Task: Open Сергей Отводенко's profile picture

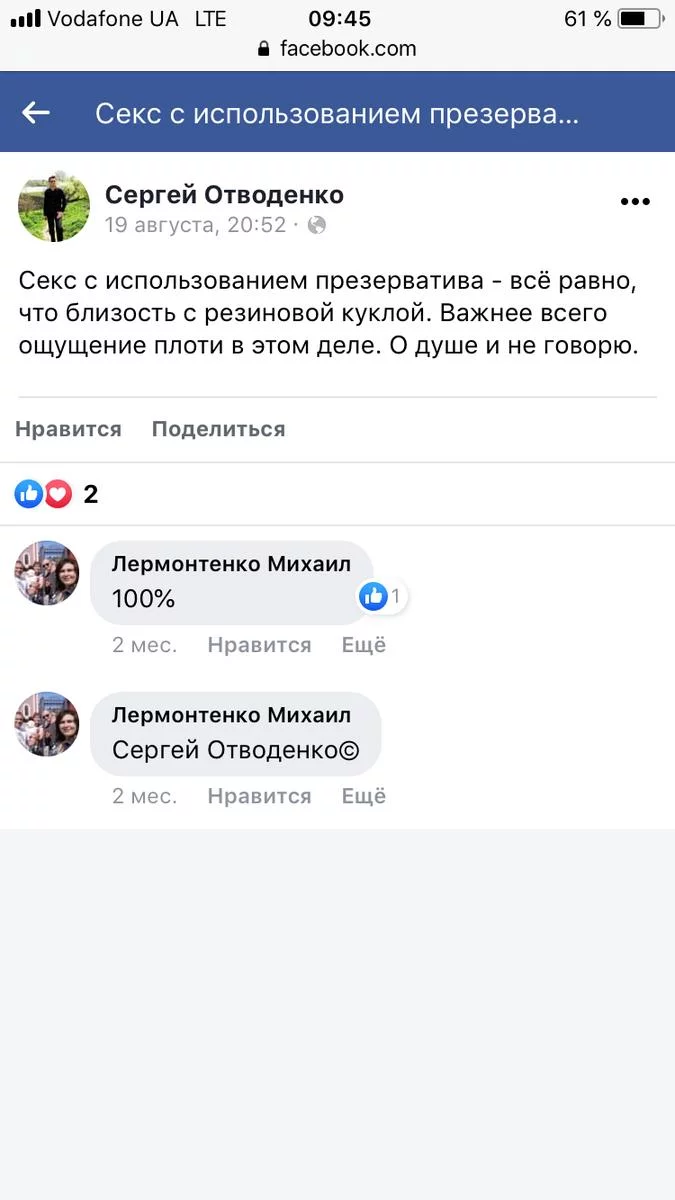Action: [x=54, y=206]
